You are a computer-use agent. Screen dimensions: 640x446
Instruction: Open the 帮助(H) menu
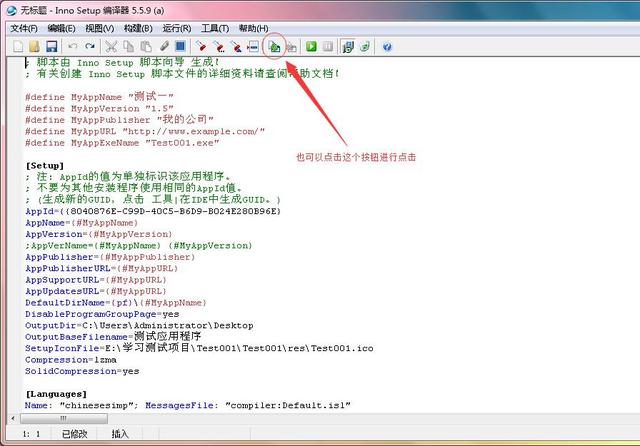(x=253, y=28)
